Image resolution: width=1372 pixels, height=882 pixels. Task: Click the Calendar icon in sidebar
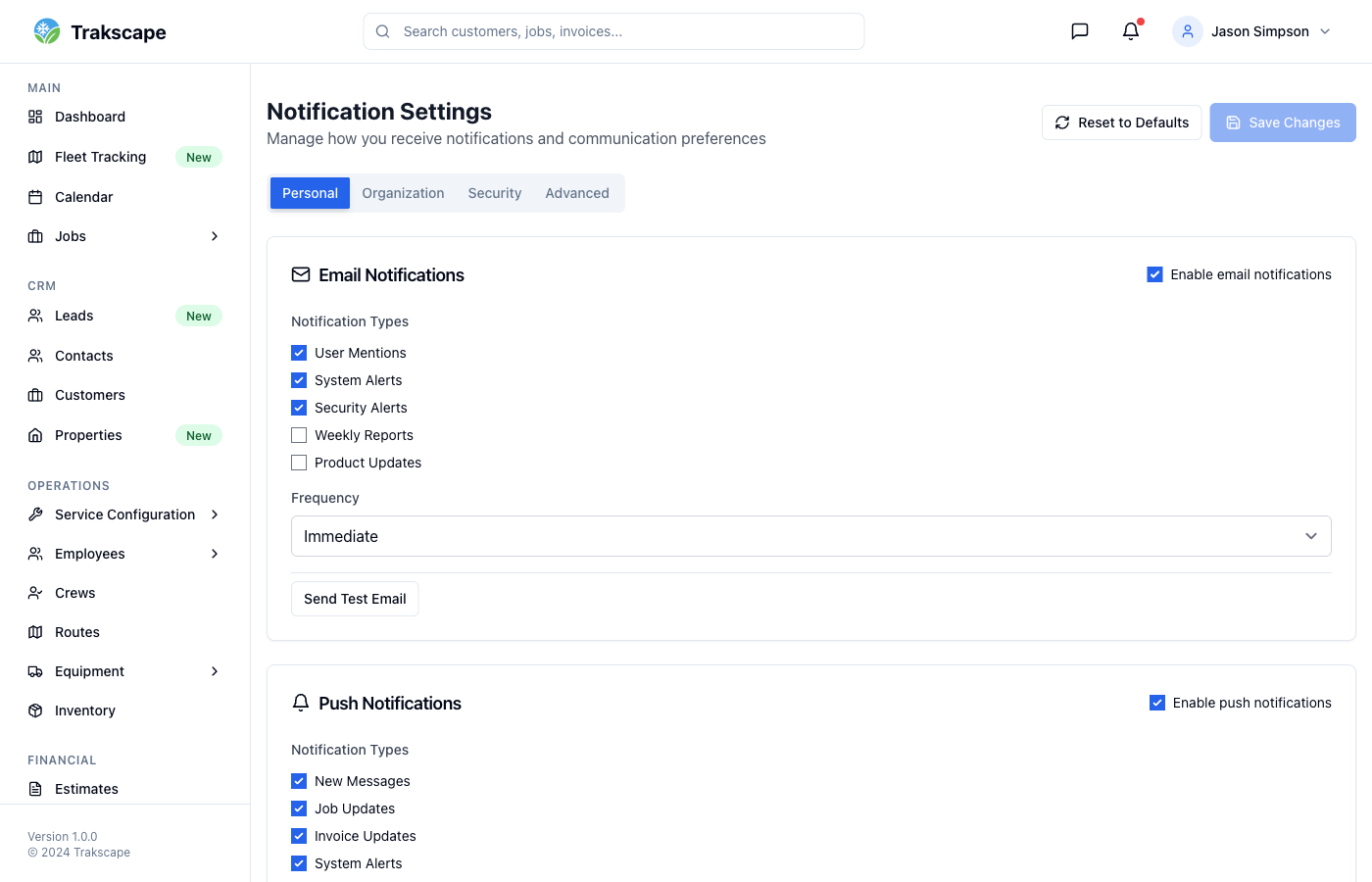pos(35,196)
